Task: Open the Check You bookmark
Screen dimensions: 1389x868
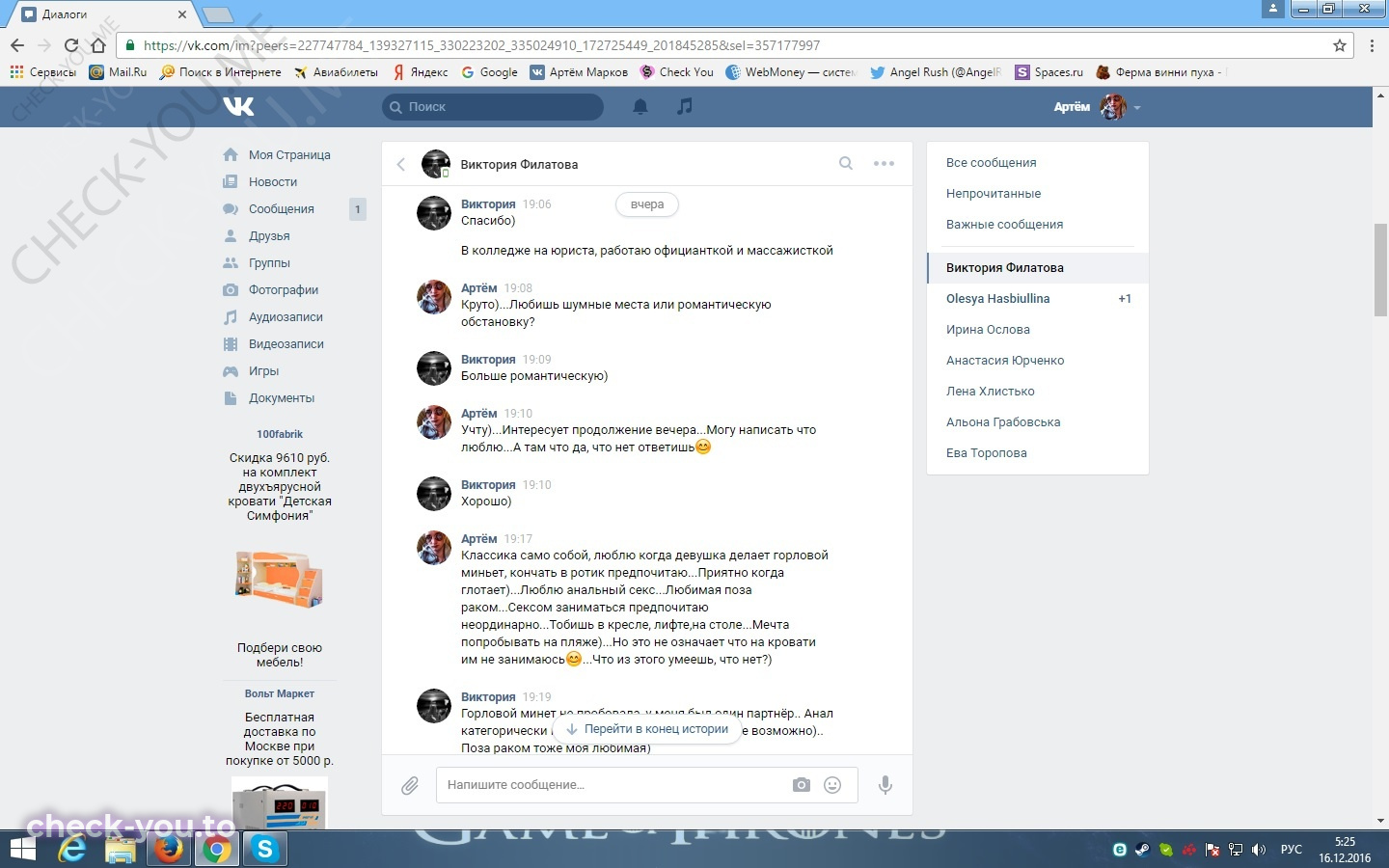Action: [x=676, y=71]
